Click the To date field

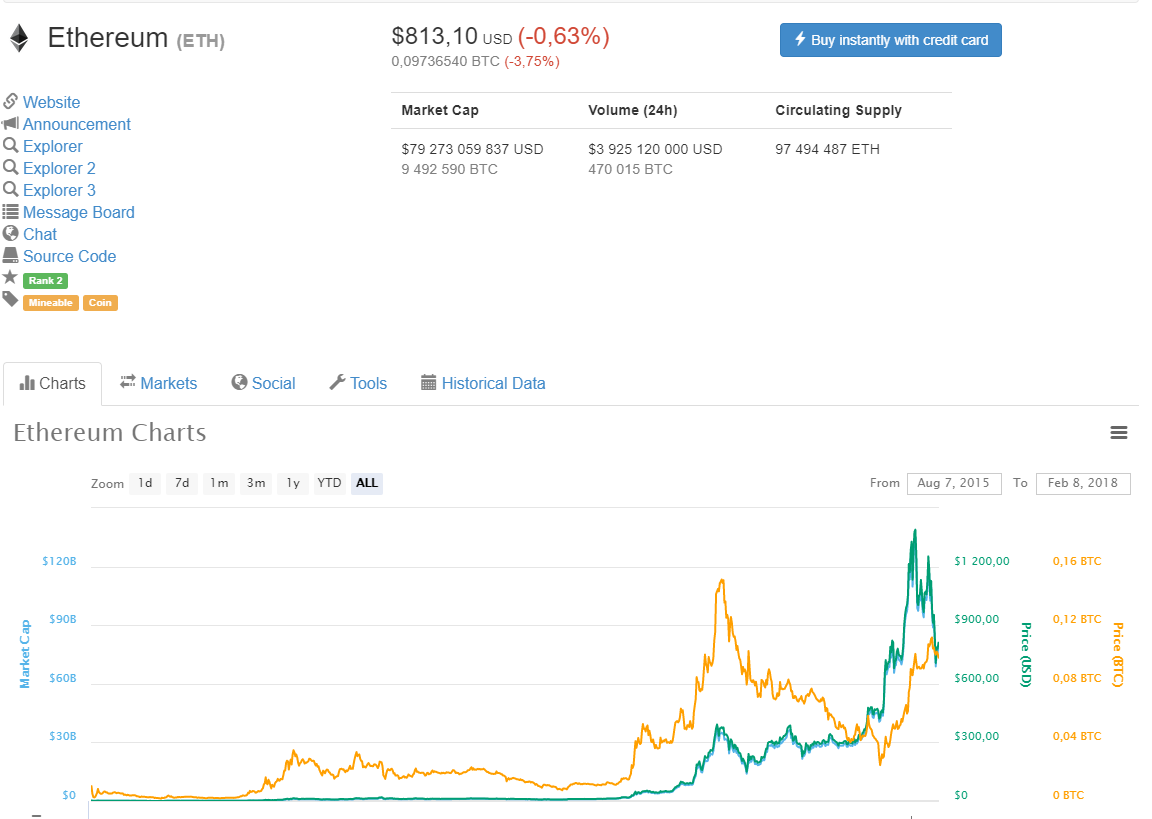1083,483
